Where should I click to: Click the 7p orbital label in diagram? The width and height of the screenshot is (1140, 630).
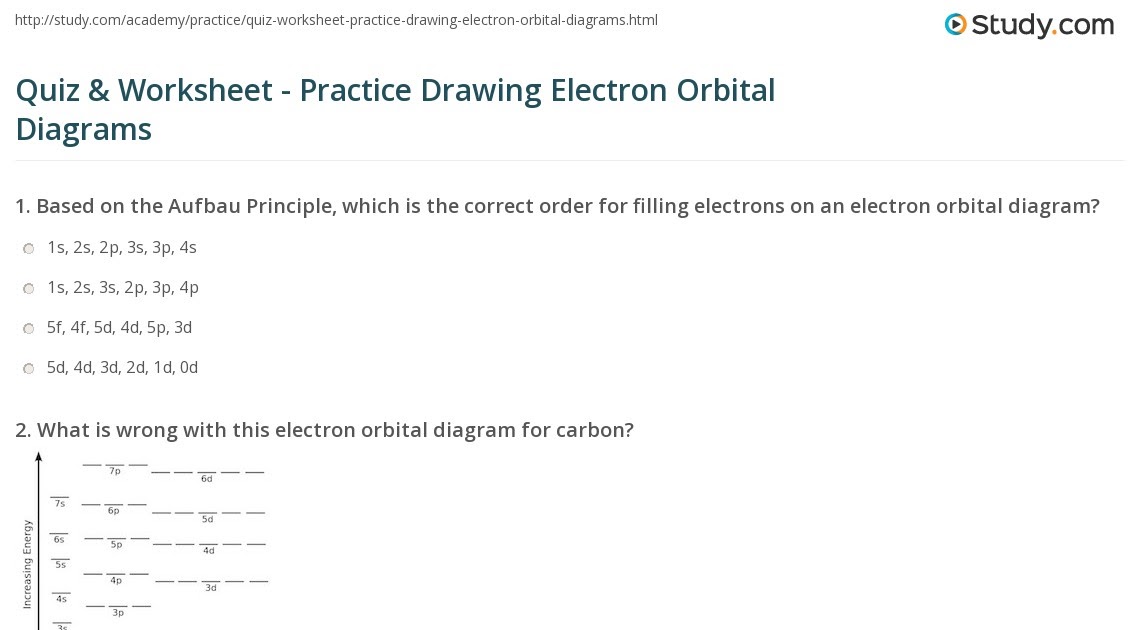pyautogui.click(x=115, y=471)
